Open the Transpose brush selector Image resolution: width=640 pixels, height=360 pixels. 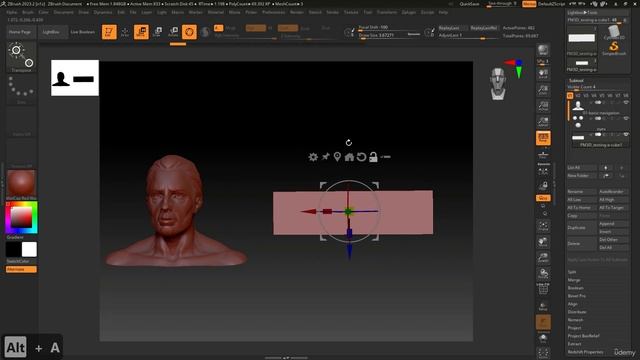click(21, 57)
